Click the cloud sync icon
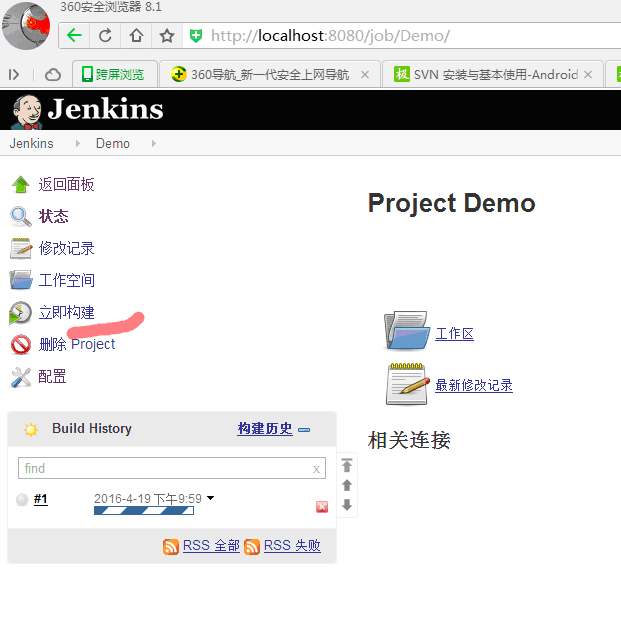The height and width of the screenshot is (632, 621). point(53,75)
